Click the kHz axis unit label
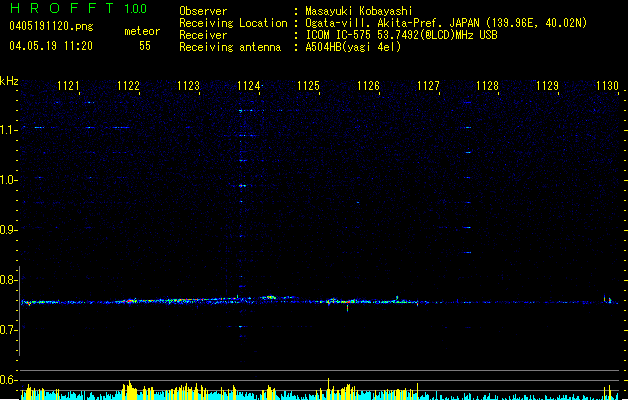This screenshot has width=629, height=400. pyautogui.click(x=9, y=81)
